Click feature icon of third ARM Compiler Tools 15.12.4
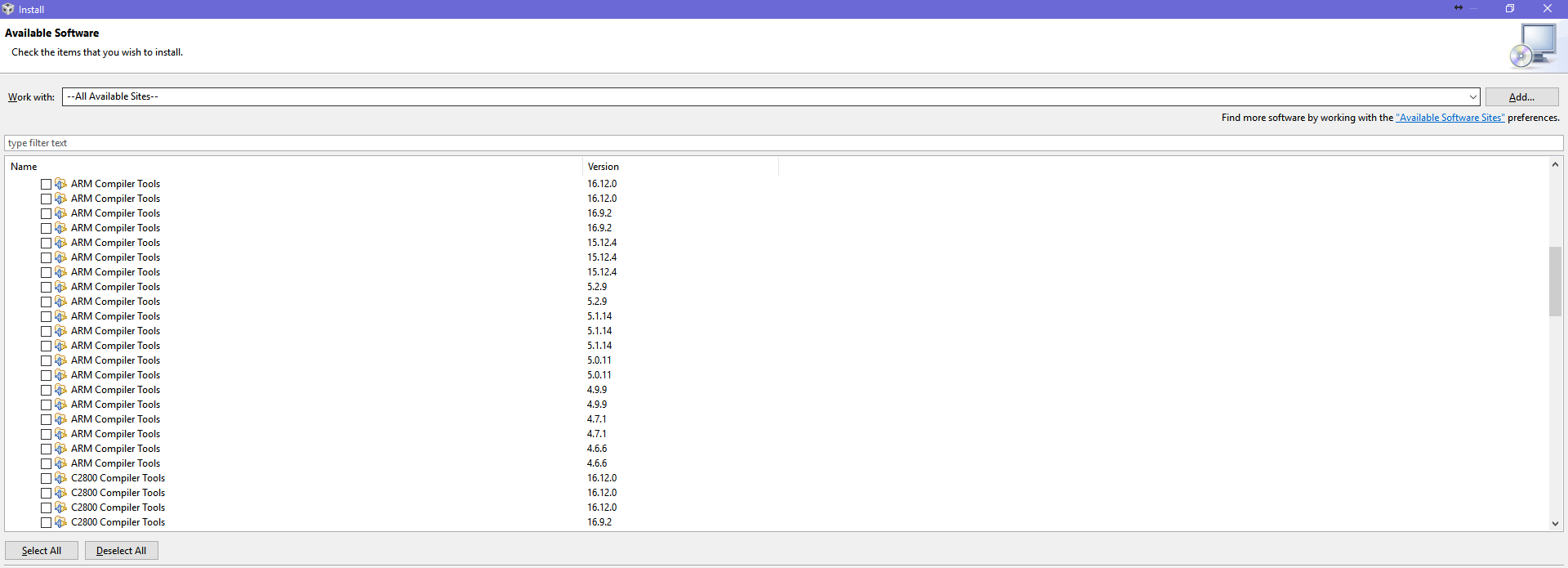 coord(60,272)
